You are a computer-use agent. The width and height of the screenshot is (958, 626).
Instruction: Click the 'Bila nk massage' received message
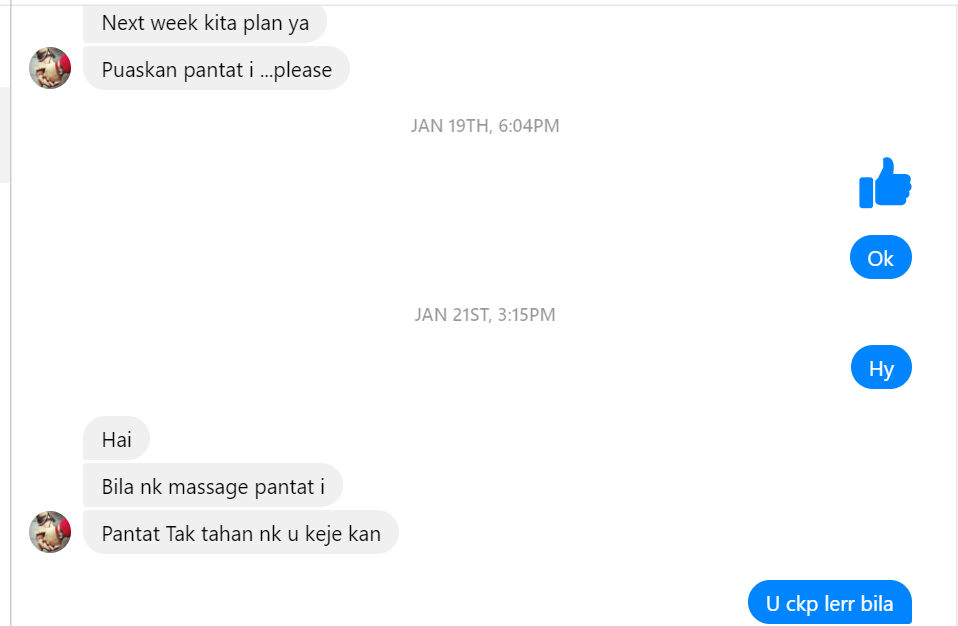point(213,486)
